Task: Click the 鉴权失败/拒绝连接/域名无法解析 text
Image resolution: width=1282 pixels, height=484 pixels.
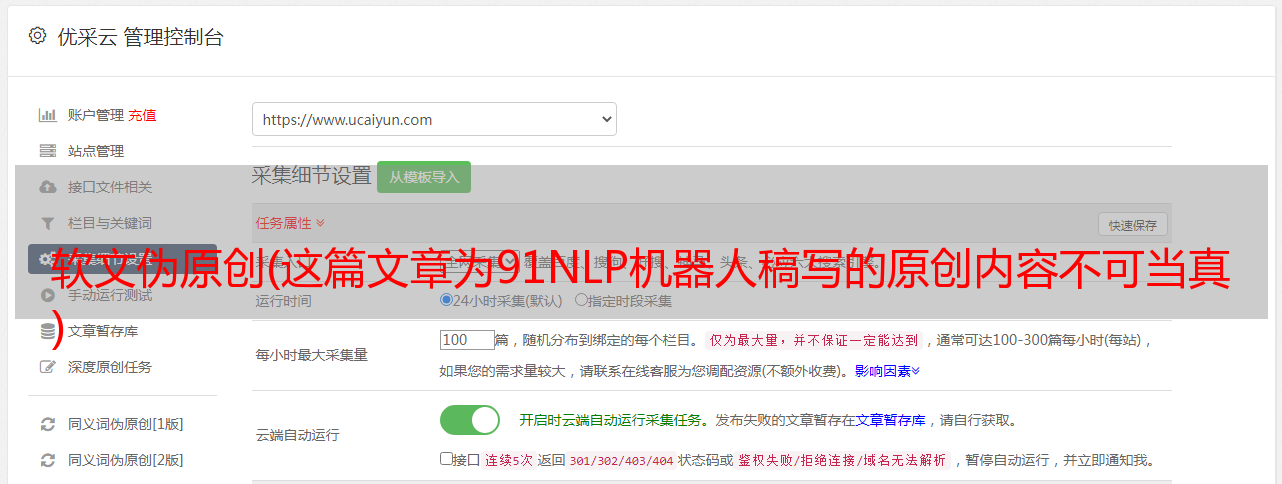Action: pyautogui.click(x=842, y=460)
